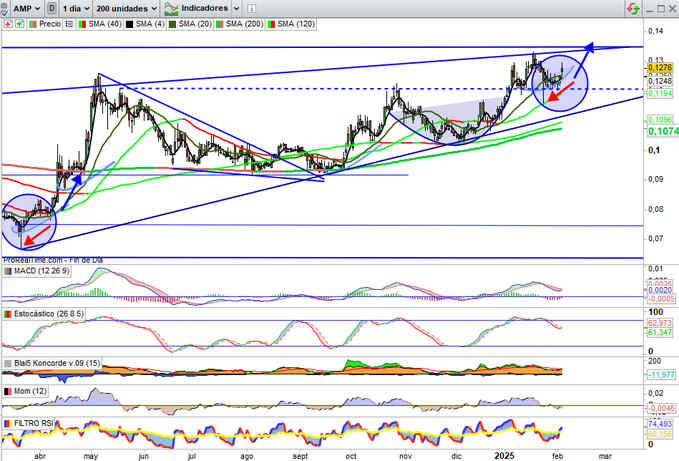Select the SMA (200) legend label
This screenshot has width=679, height=461.
pos(244,24)
